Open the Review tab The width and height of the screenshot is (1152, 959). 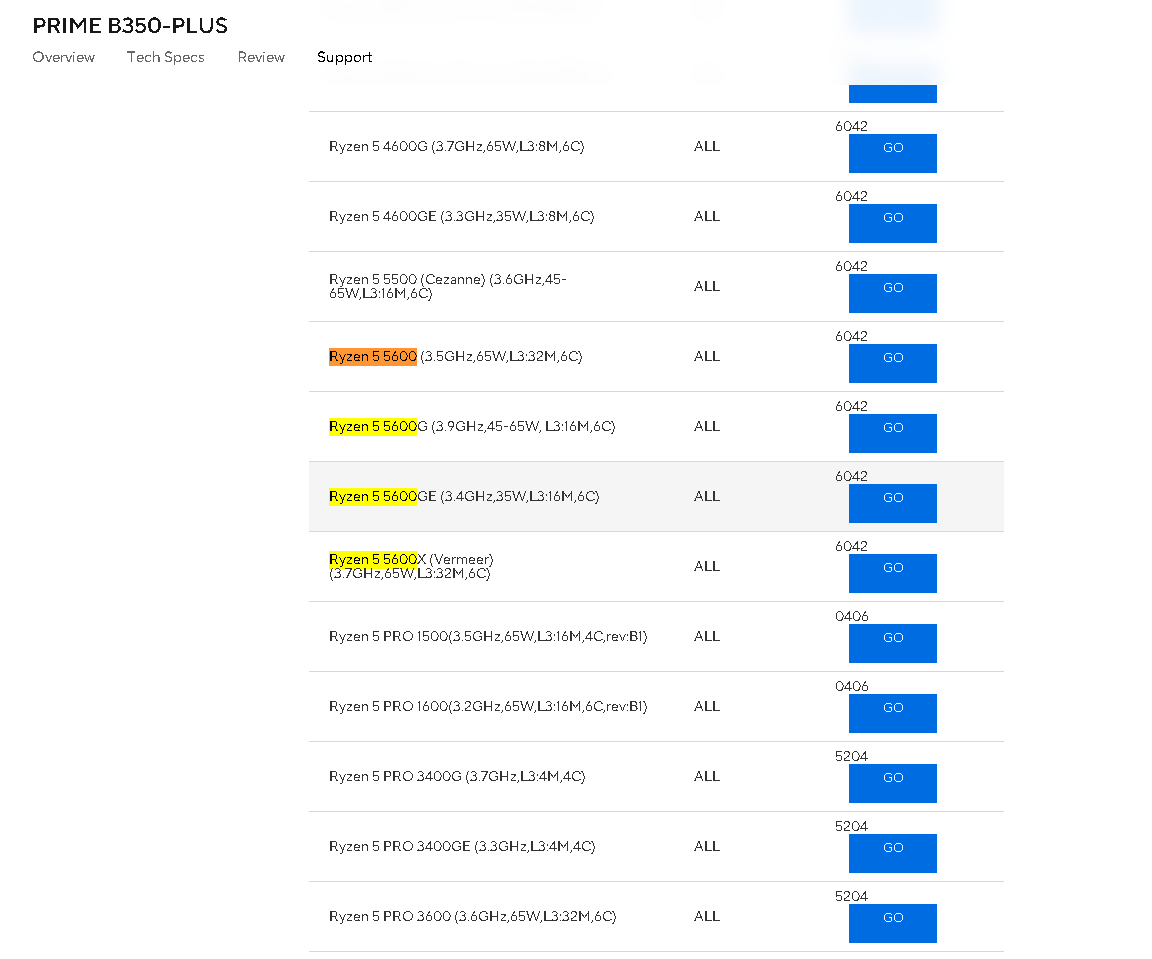coord(261,57)
